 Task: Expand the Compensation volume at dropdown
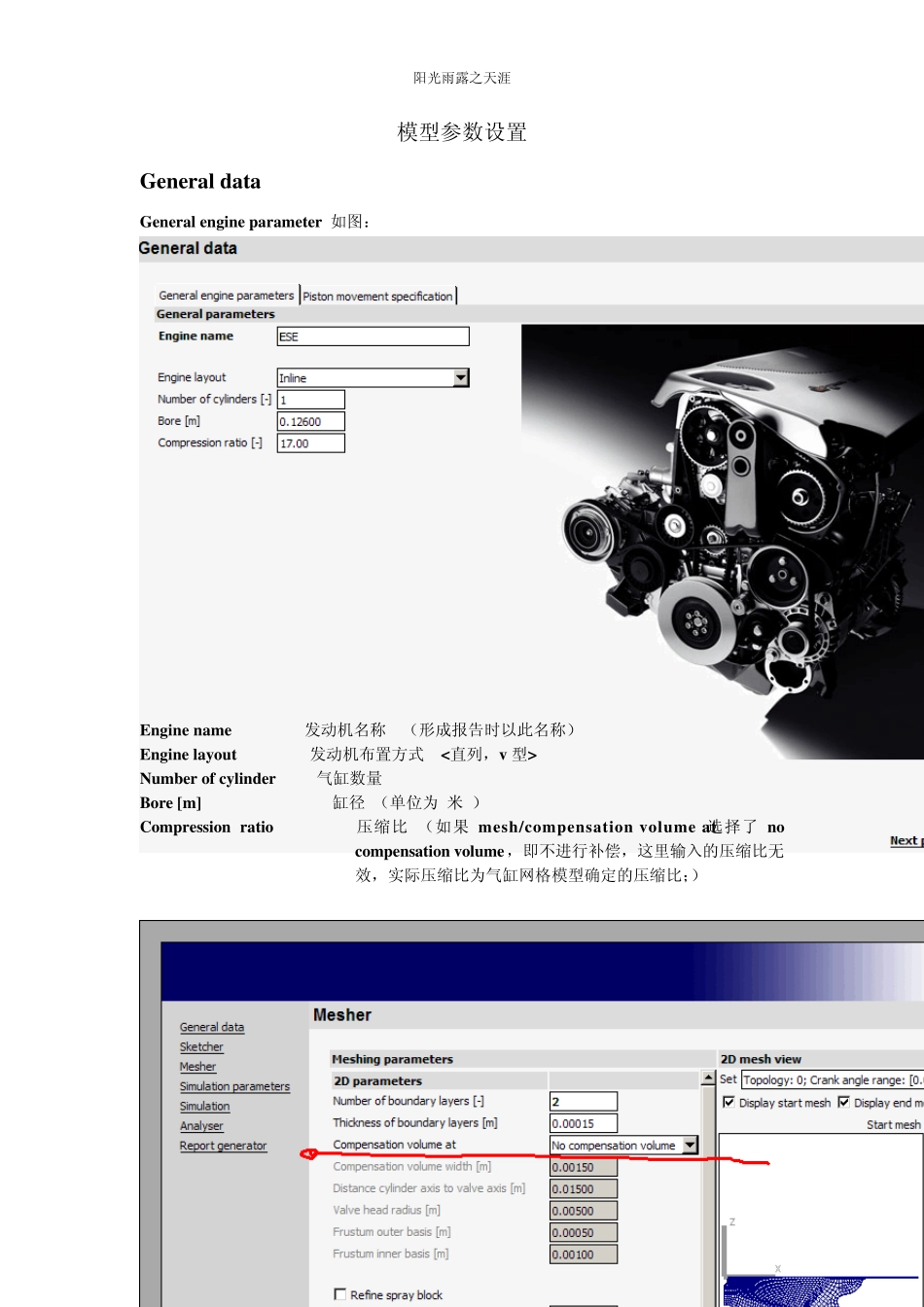click(690, 1146)
